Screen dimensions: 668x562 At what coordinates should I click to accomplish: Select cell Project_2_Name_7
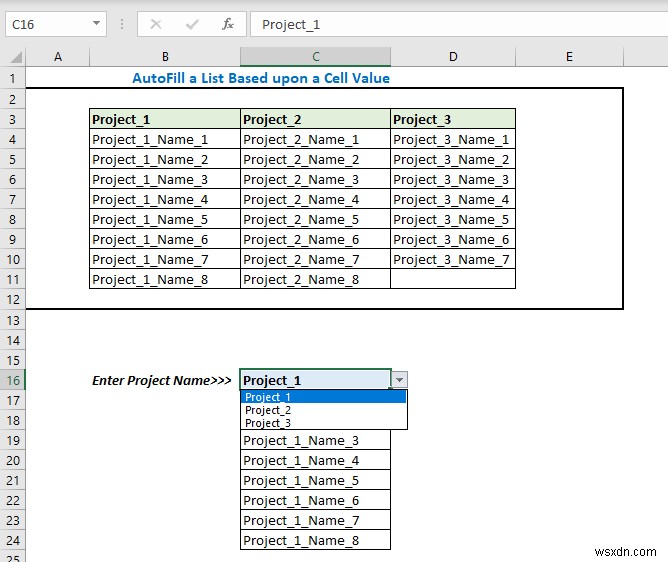pos(315,259)
